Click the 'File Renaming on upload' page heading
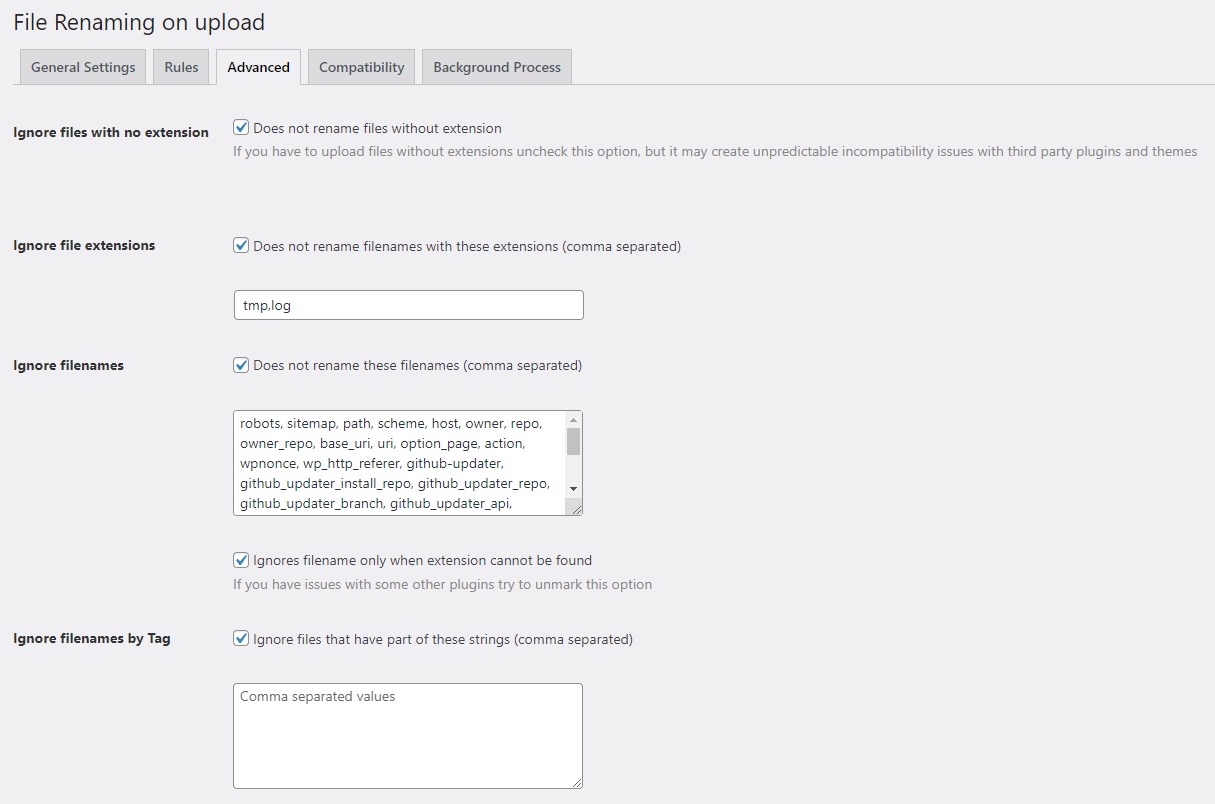The height and width of the screenshot is (804, 1215). [138, 22]
